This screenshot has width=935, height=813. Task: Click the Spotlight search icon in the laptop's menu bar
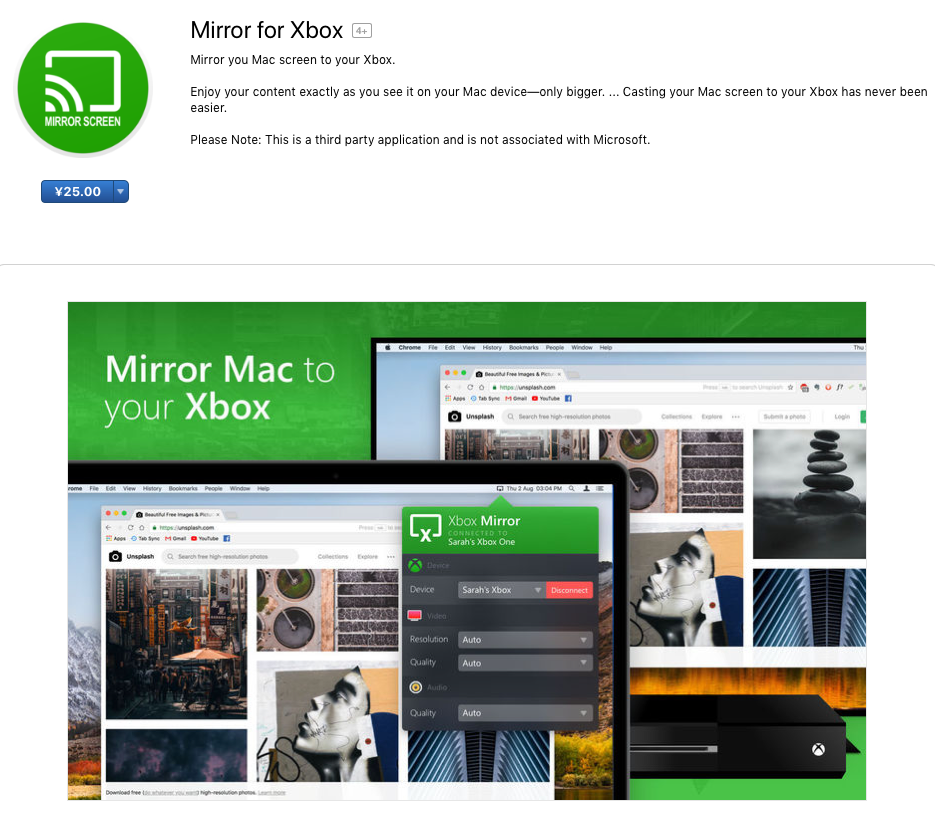coord(571,489)
